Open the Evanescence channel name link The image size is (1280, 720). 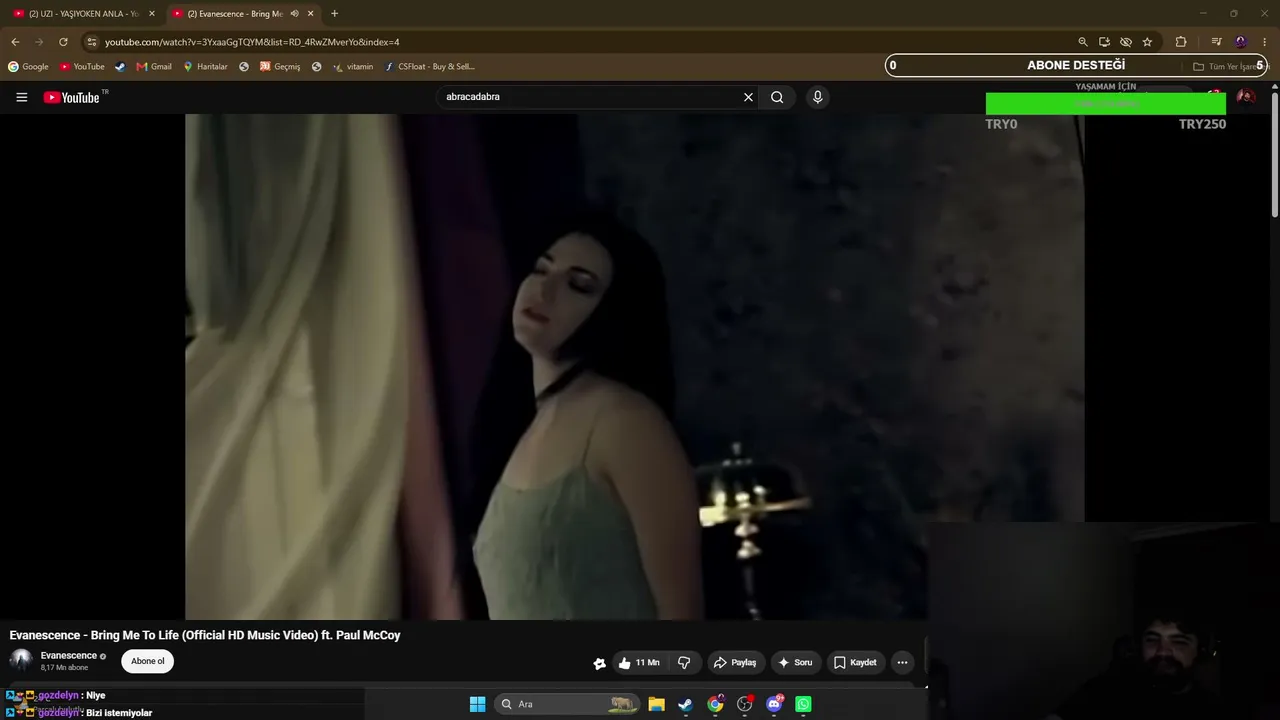tap(69, 656)
